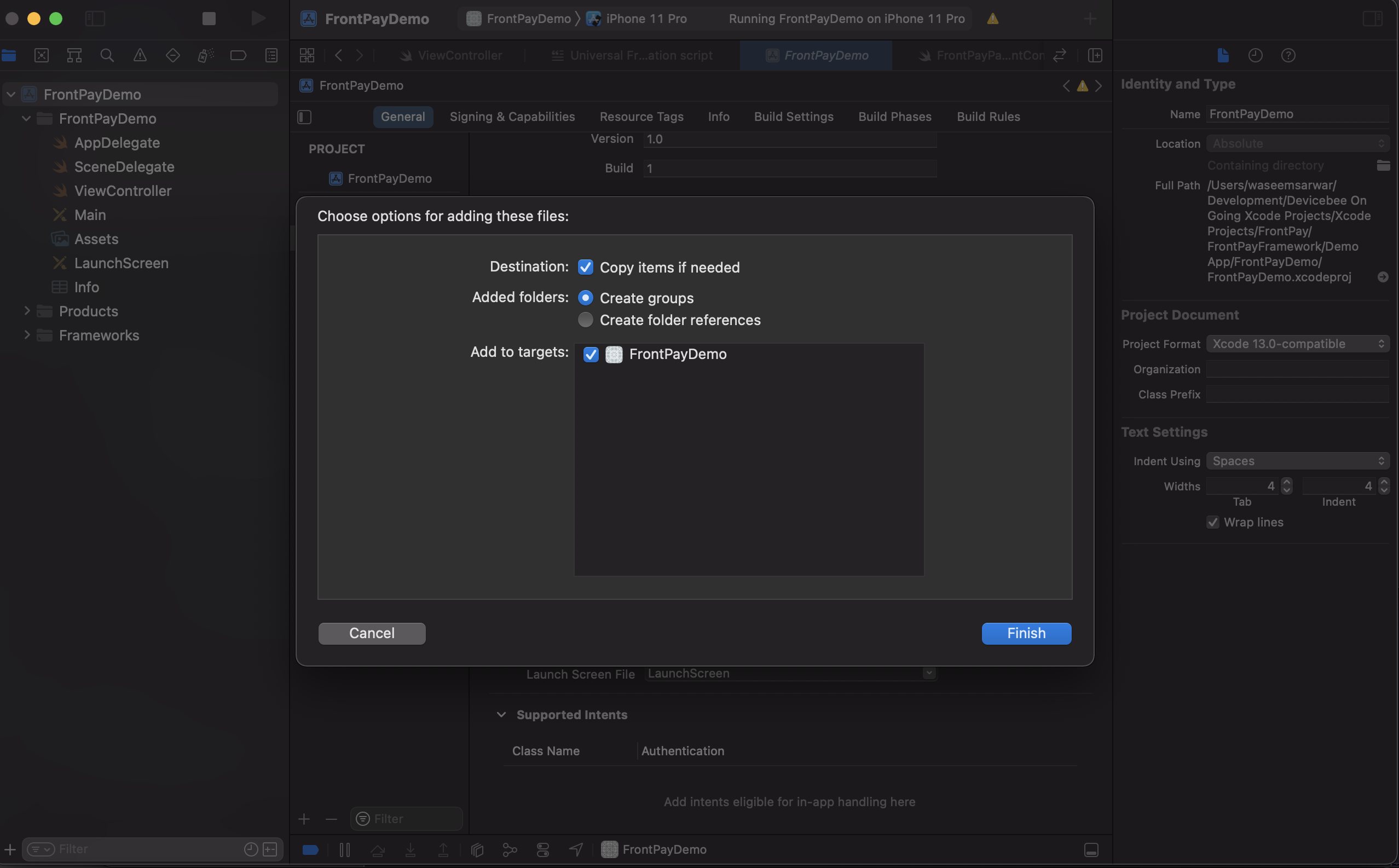Select Create folder references radio button
Screen dimensions: 1399x868
585,320
